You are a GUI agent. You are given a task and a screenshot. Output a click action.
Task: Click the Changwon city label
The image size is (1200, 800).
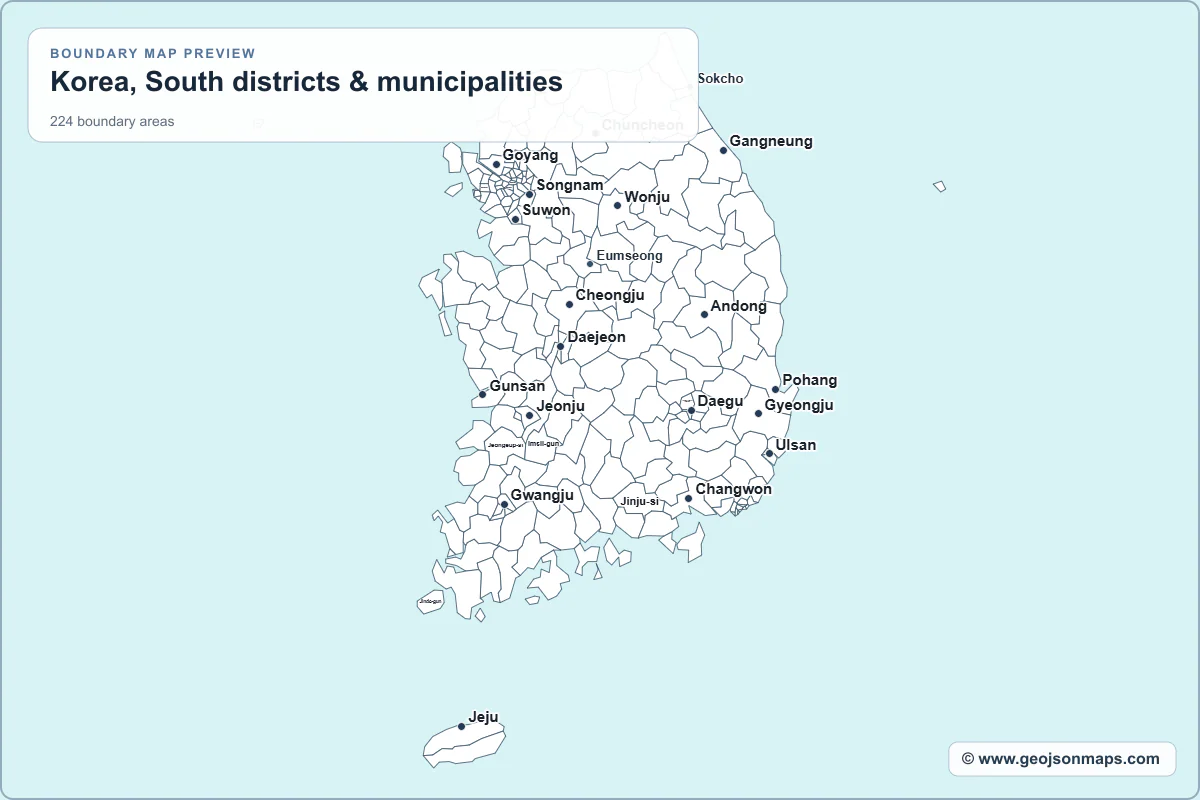tap(733, 489)
